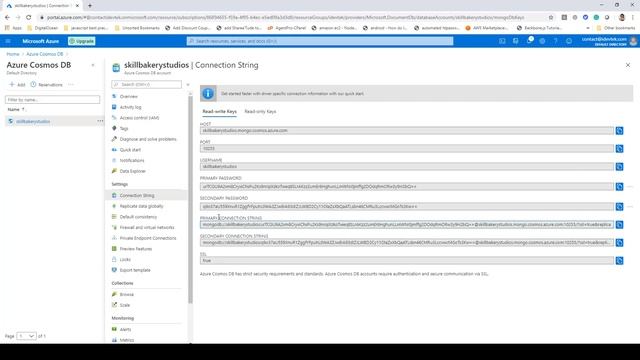
Task: Copy the PRIMARY CONNECTION STRING
Action: point(619,224)
